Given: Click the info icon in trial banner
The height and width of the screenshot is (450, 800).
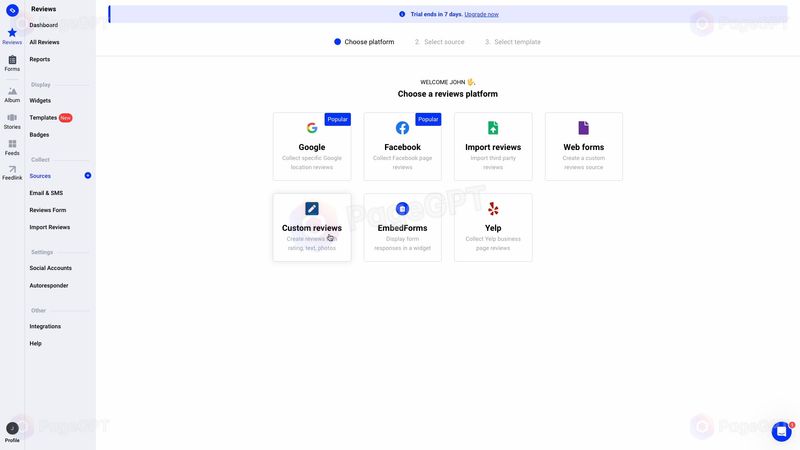Looking at the screenshot, I should (x=402, y=14).
